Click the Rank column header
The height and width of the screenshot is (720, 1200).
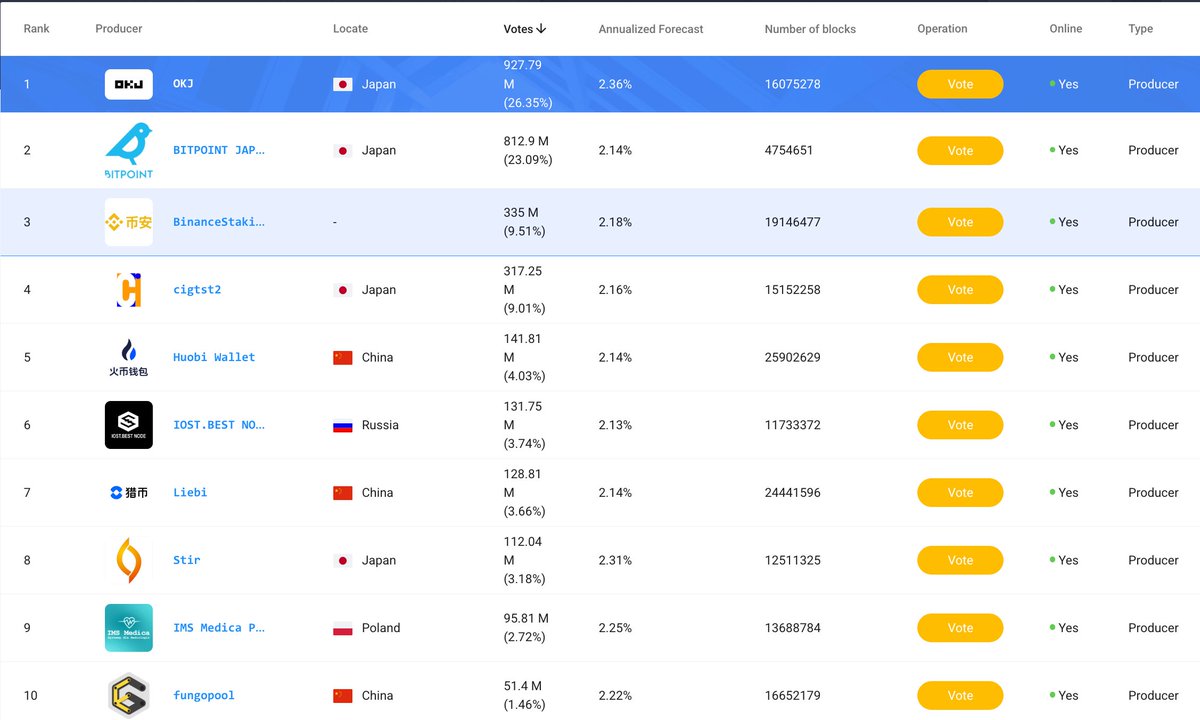tap(36, 29)
